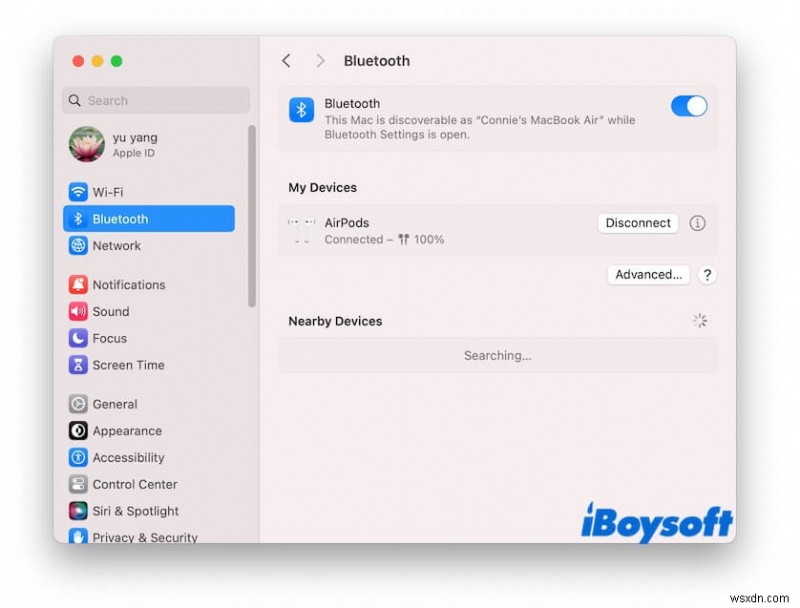Open Screen Time settings
This screenshot has height=608, width=800.
pyautogui.click(x=149, y=365)
